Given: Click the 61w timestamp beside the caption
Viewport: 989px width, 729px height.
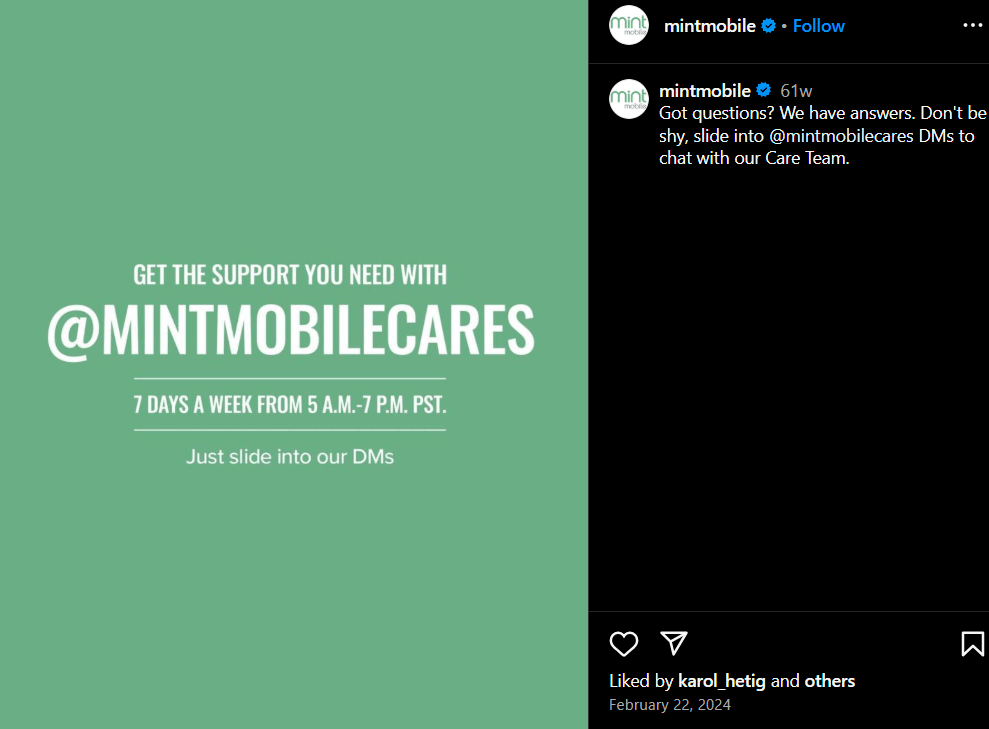Looking at the screenshot, I should click(796, 91).
